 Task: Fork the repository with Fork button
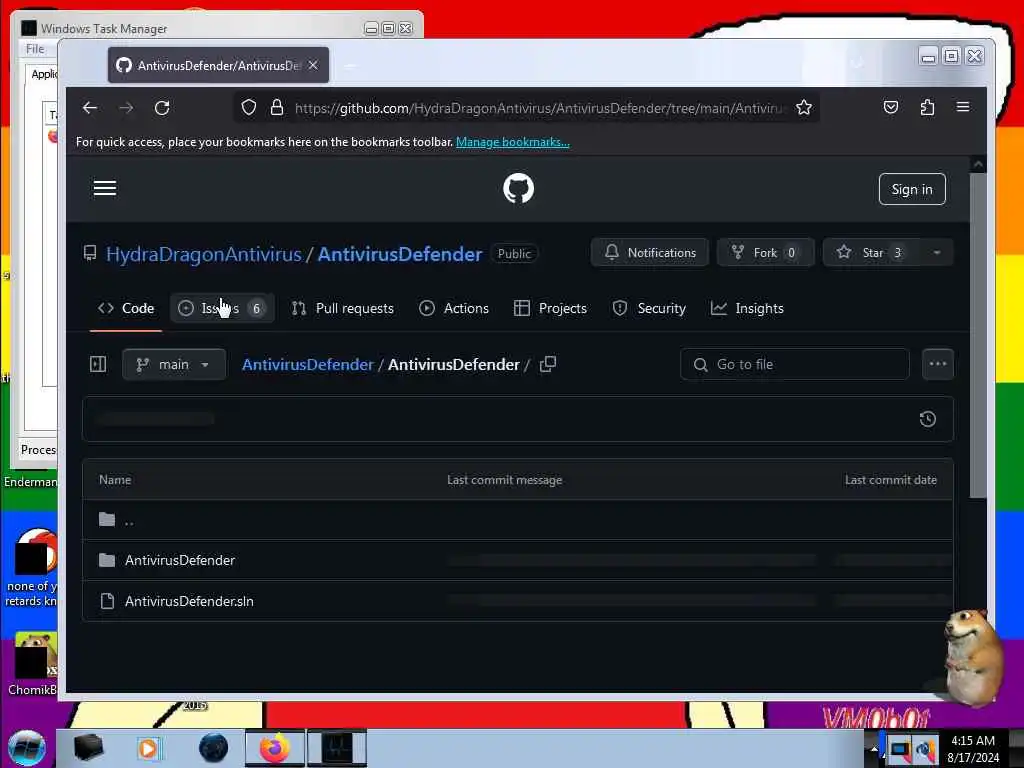765,253
